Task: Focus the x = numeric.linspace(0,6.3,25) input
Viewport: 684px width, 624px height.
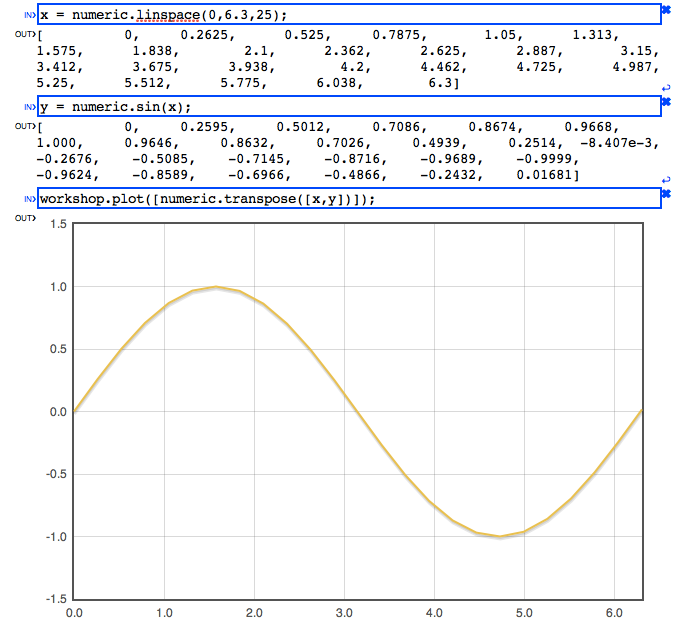Action: [349, 14]
